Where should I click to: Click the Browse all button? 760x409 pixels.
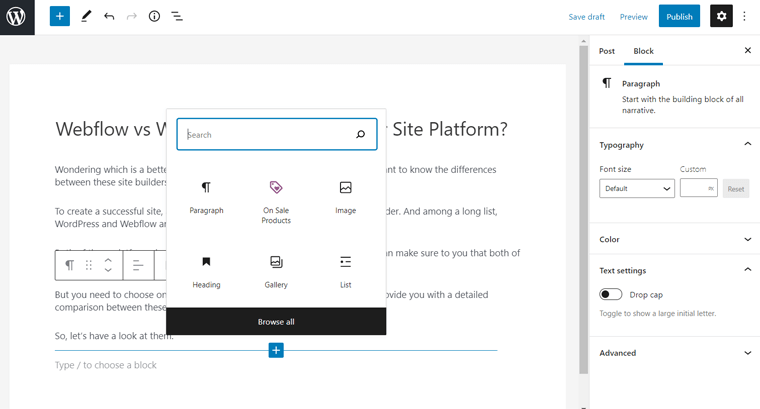click(x=276, y=321)
